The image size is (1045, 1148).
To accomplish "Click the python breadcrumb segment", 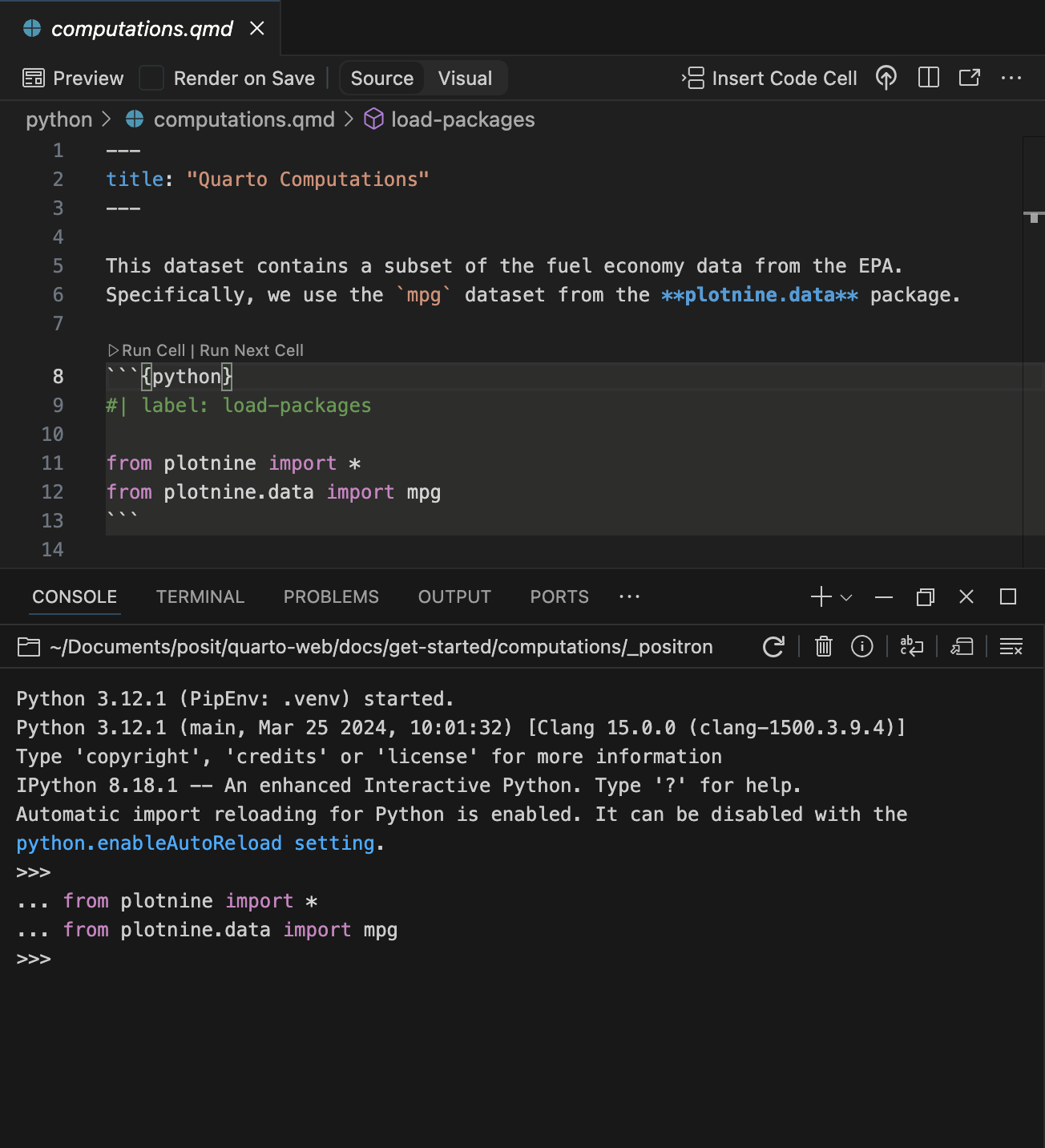I will tap(59, 119).
